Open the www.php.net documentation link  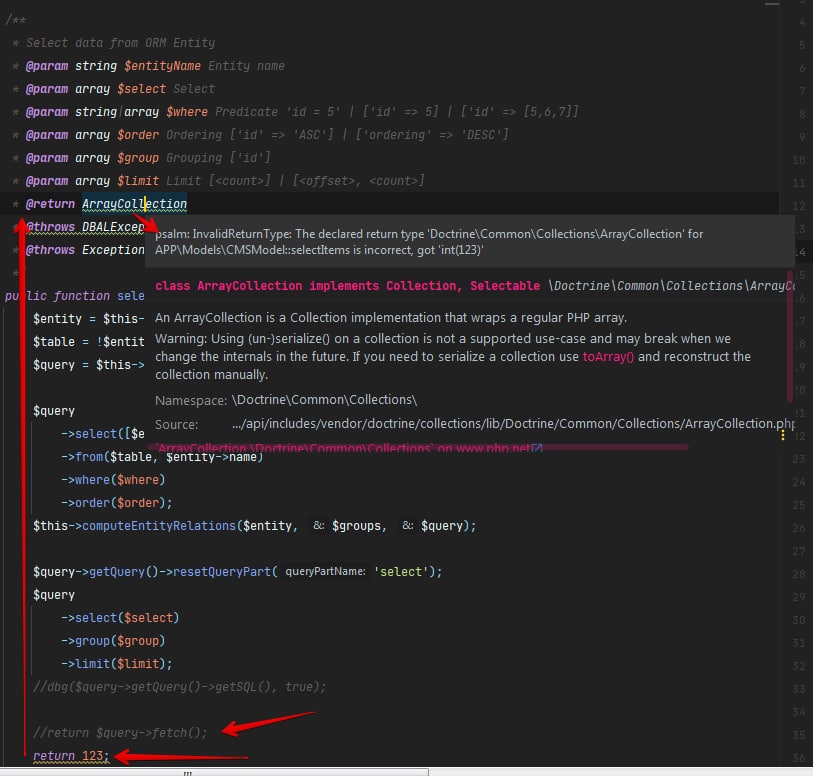(x=493, y=449)
